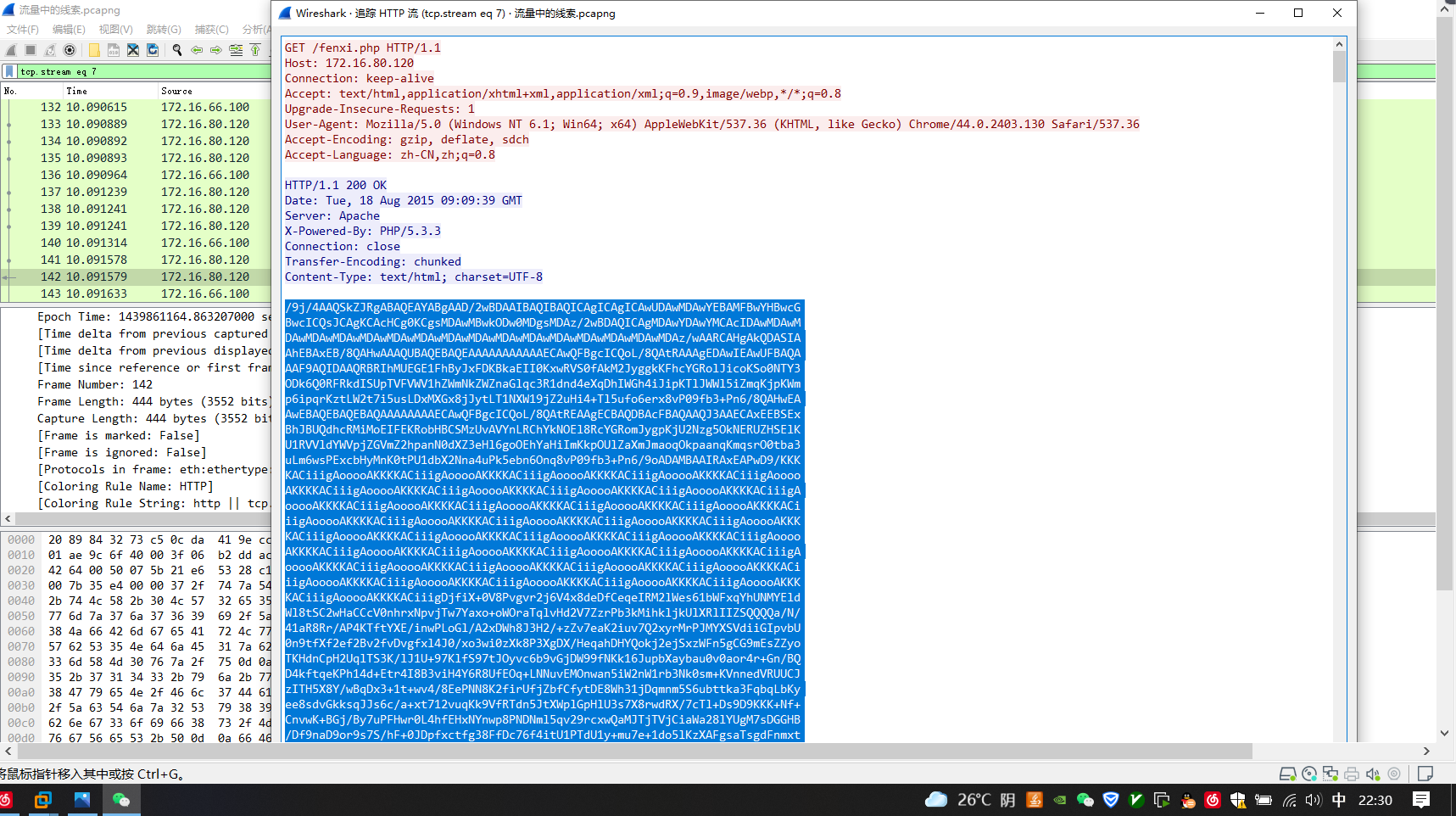Open saved display filter bookmarks
The height and width of the screenshot is (816, 1456).
click(x=9, y=71)
